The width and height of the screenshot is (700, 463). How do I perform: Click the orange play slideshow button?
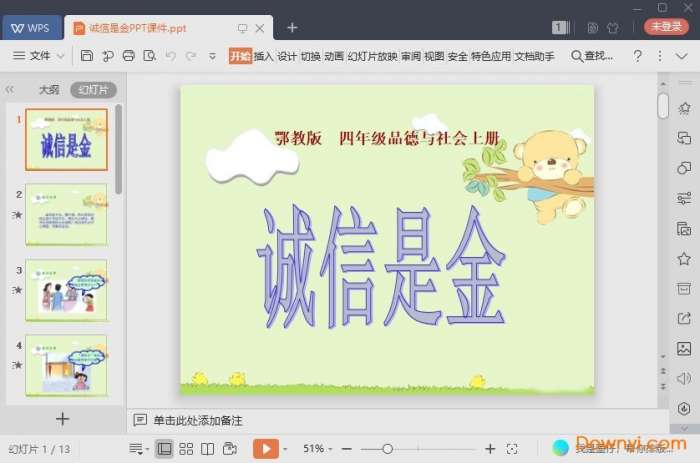click(266, 449)
